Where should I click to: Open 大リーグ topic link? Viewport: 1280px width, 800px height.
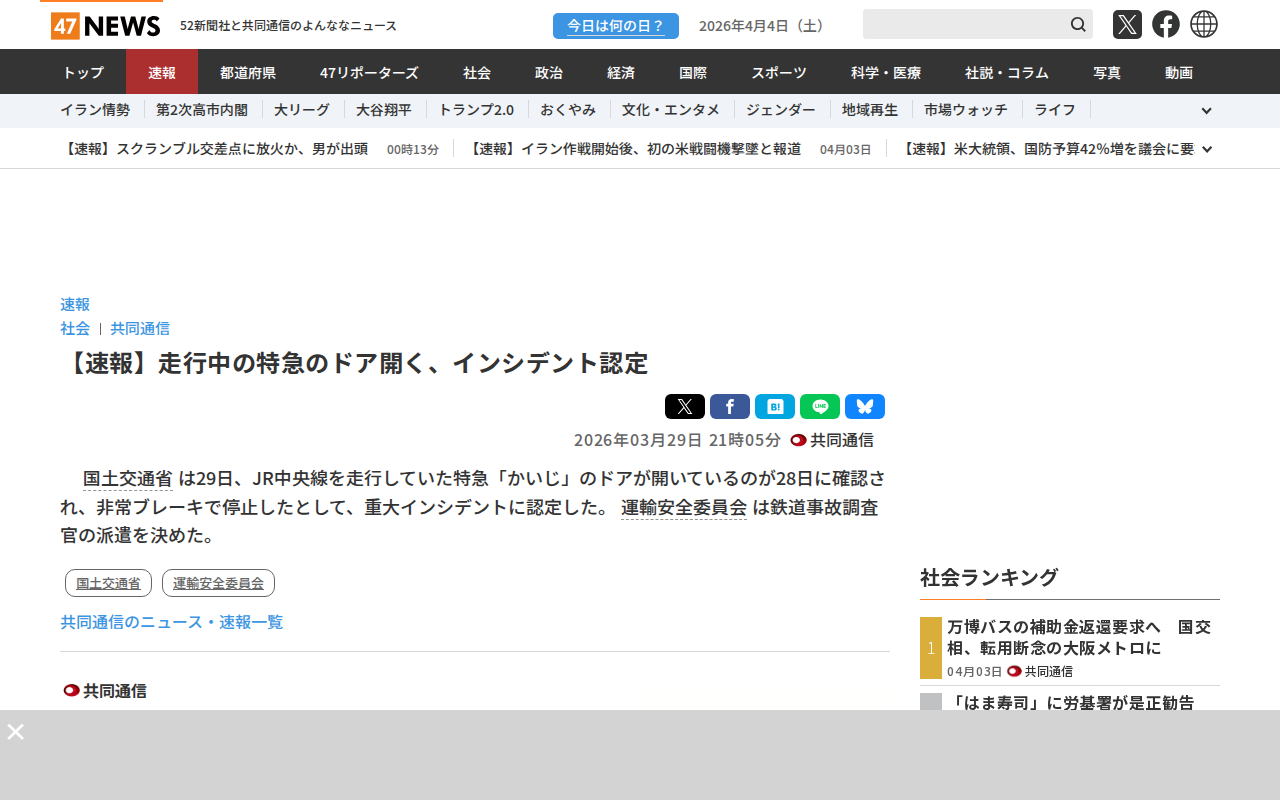point(302,110)
